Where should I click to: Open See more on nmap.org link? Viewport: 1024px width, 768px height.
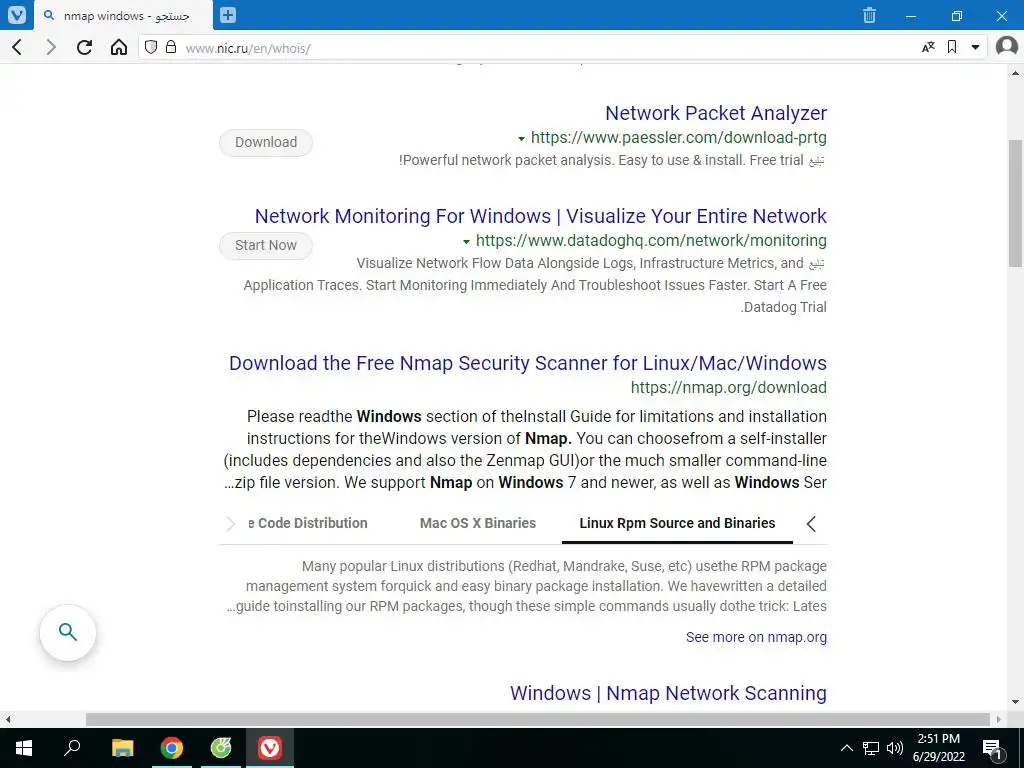pyautogui.click(x=756, y=637)
